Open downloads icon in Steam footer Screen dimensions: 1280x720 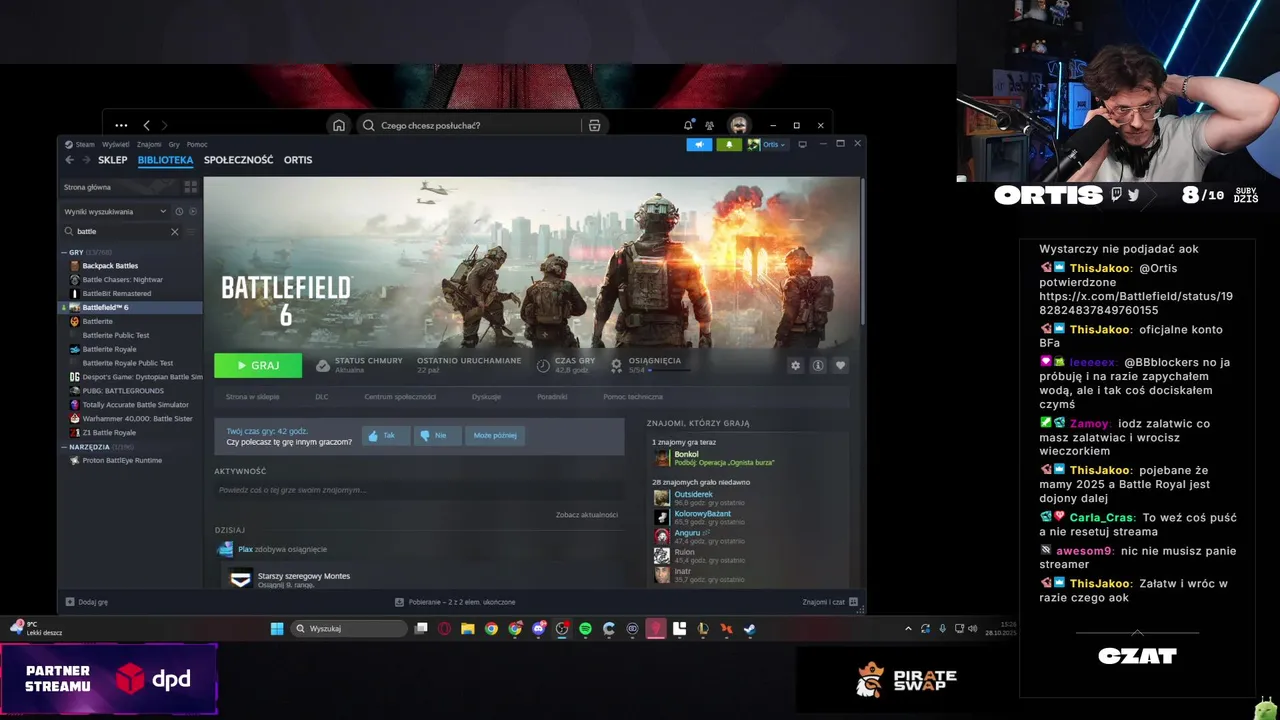(399, 602)
